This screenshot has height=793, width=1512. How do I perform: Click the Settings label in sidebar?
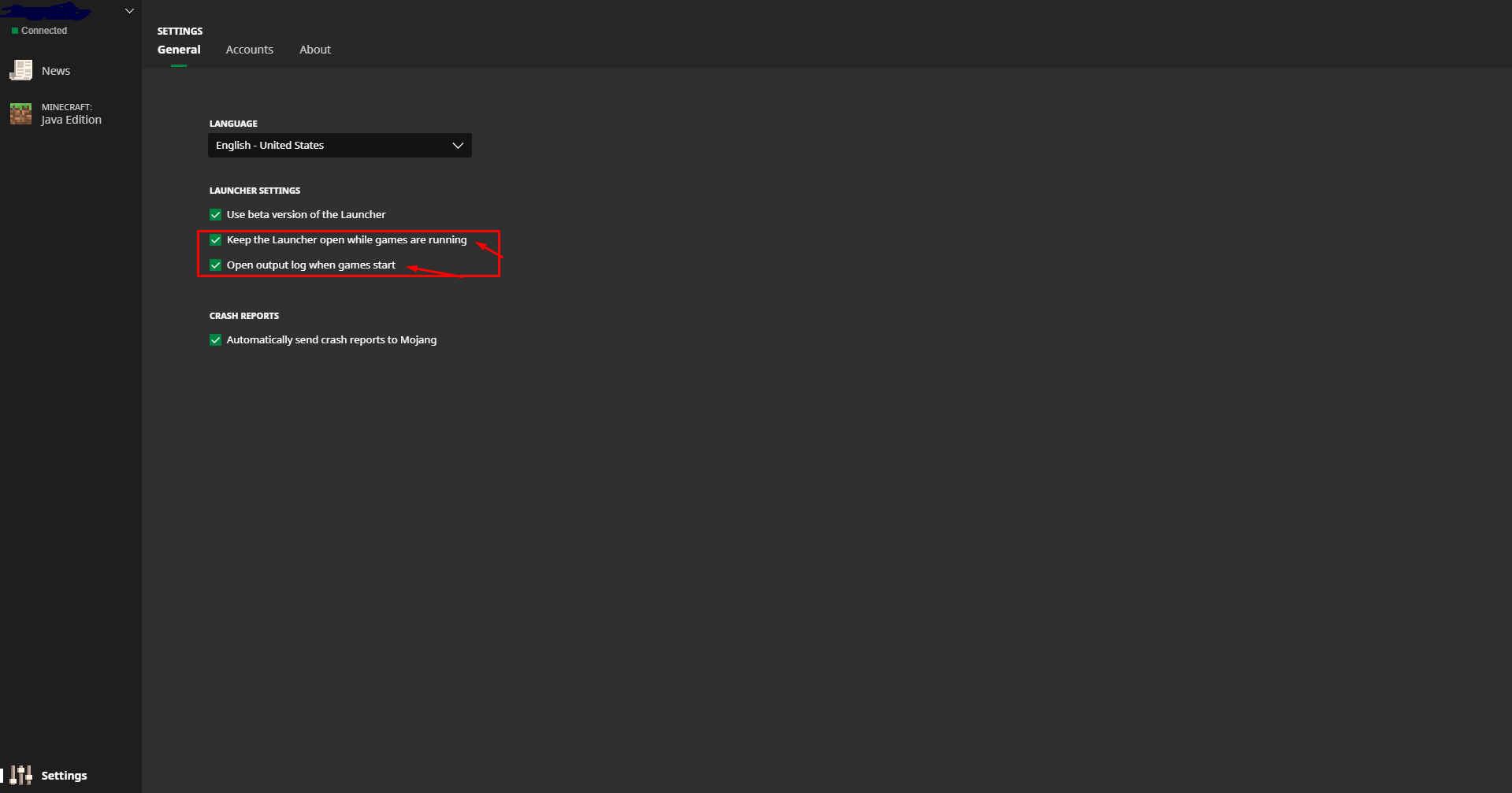click(x=64, y=776)
